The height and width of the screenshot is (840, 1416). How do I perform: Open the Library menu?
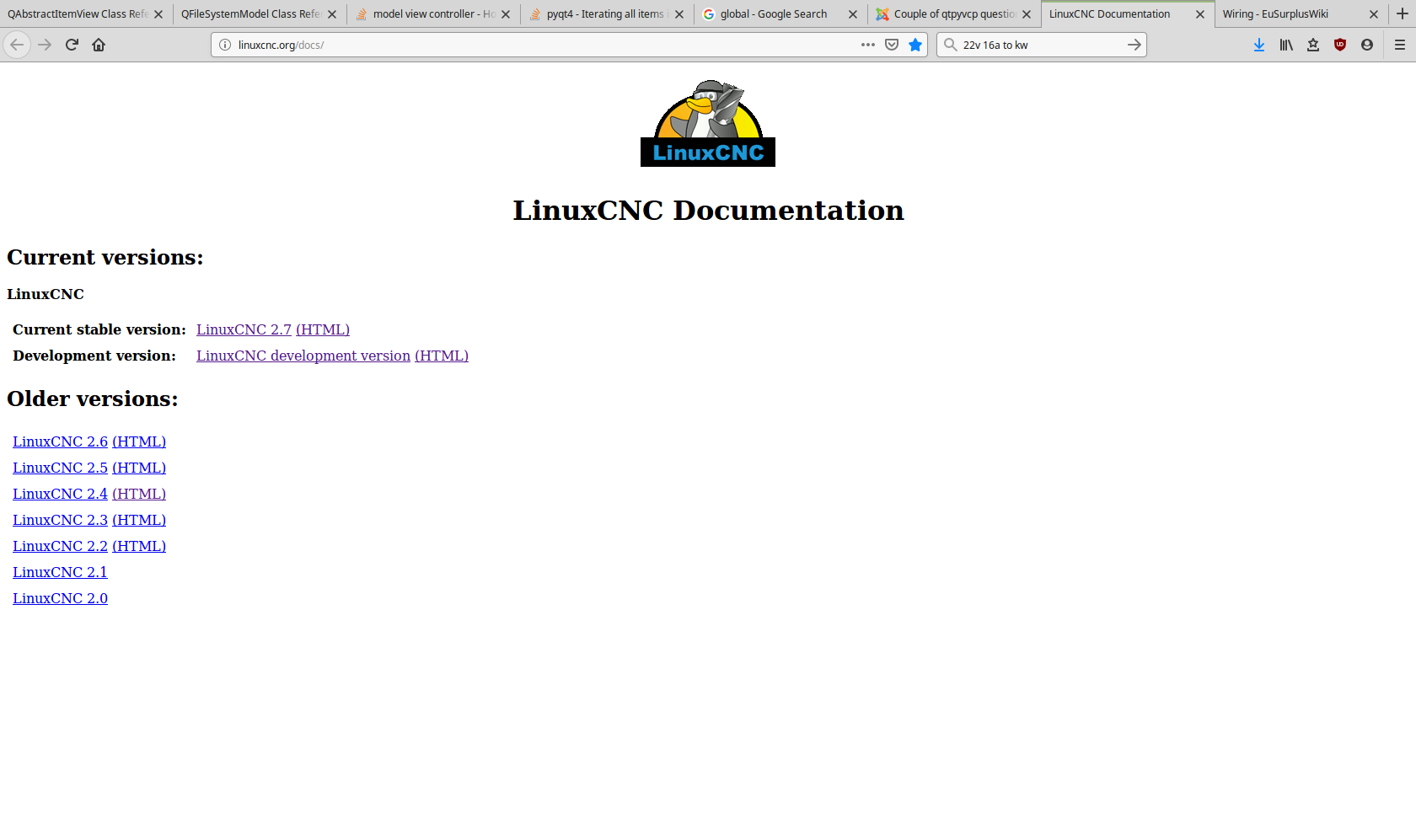click(x=1286, y=45)
